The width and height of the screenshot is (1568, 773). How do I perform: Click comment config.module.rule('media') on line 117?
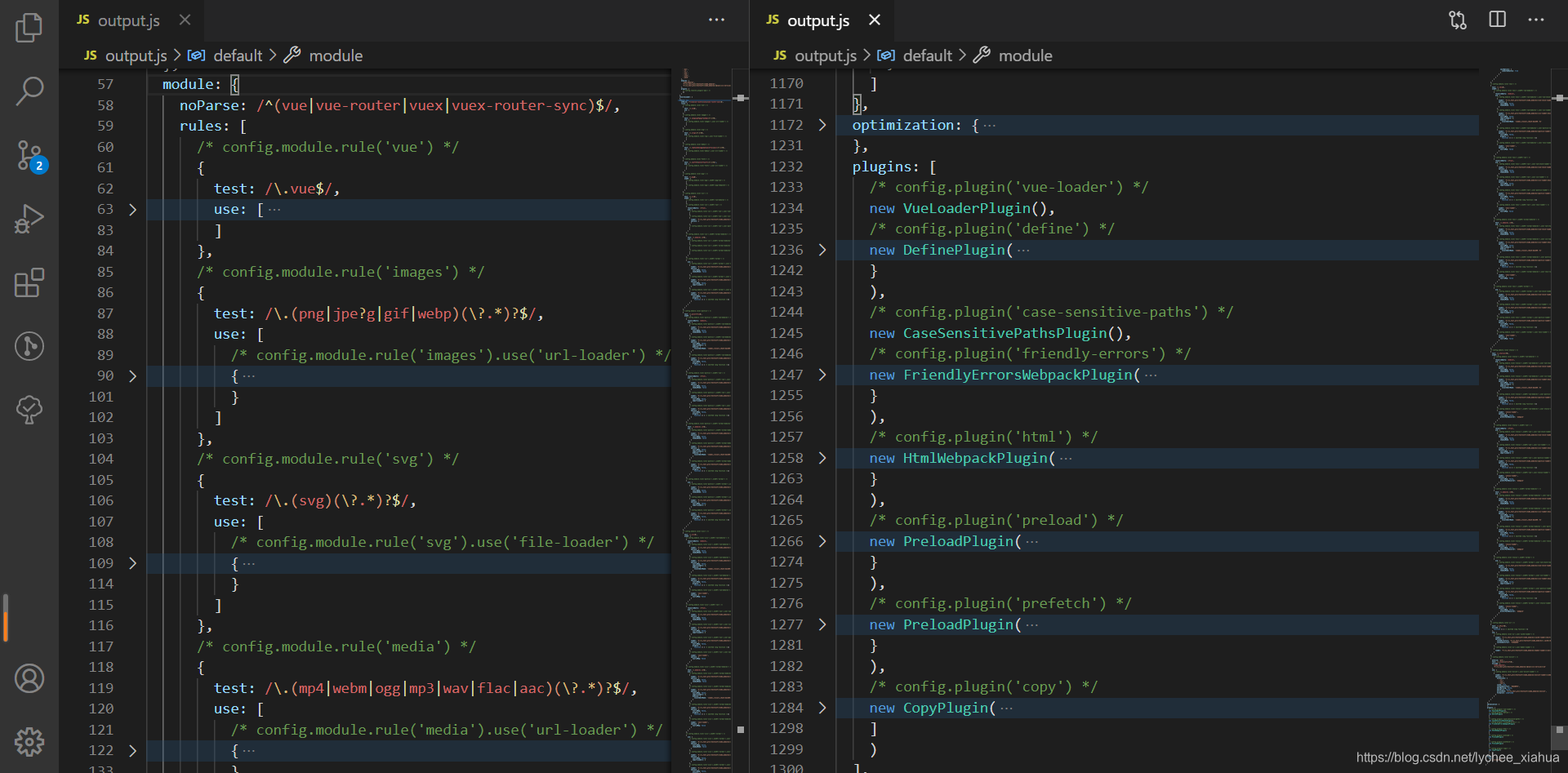point(336,646)
